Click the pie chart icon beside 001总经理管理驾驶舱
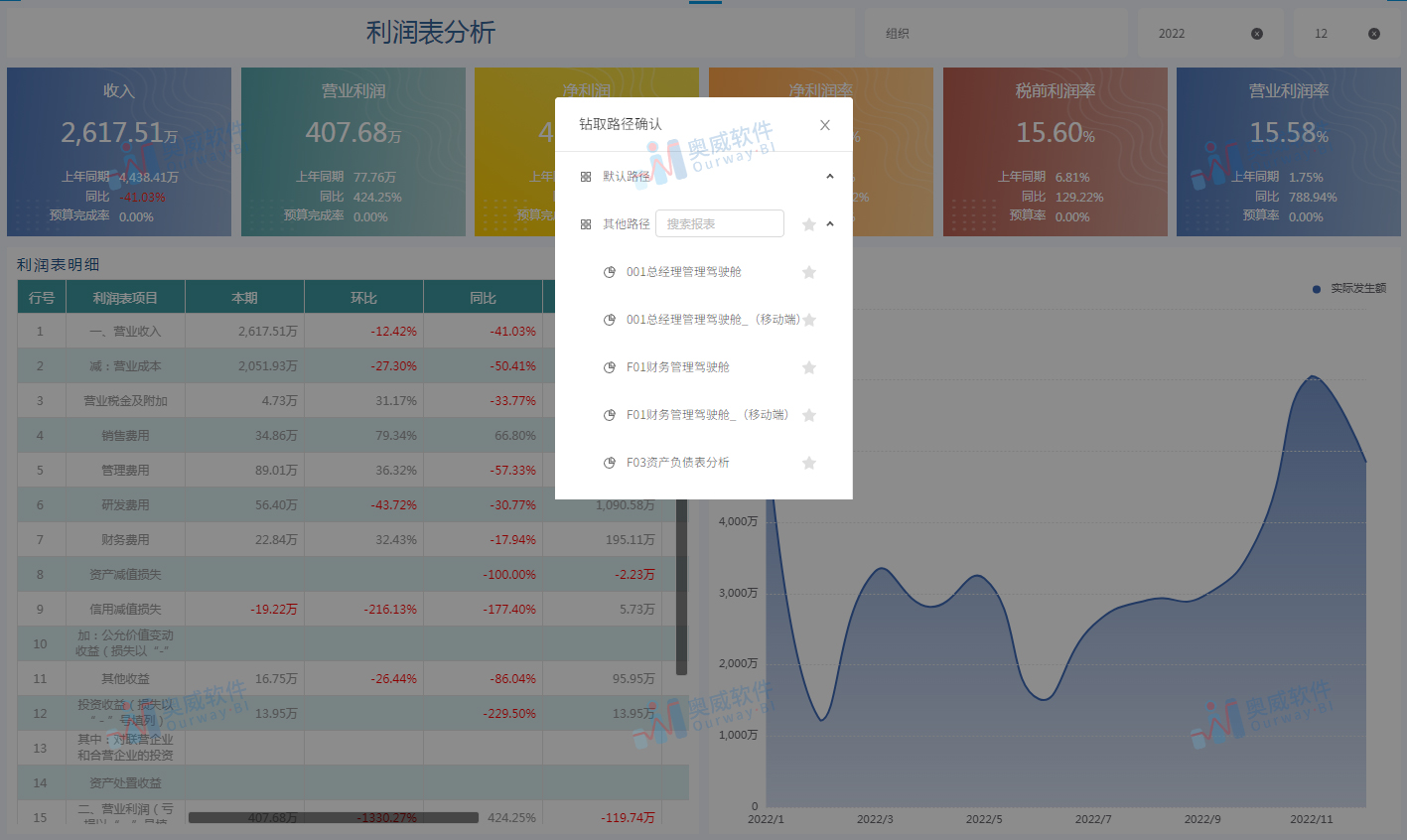1407x840 pixels. click(x=609, y=271)
